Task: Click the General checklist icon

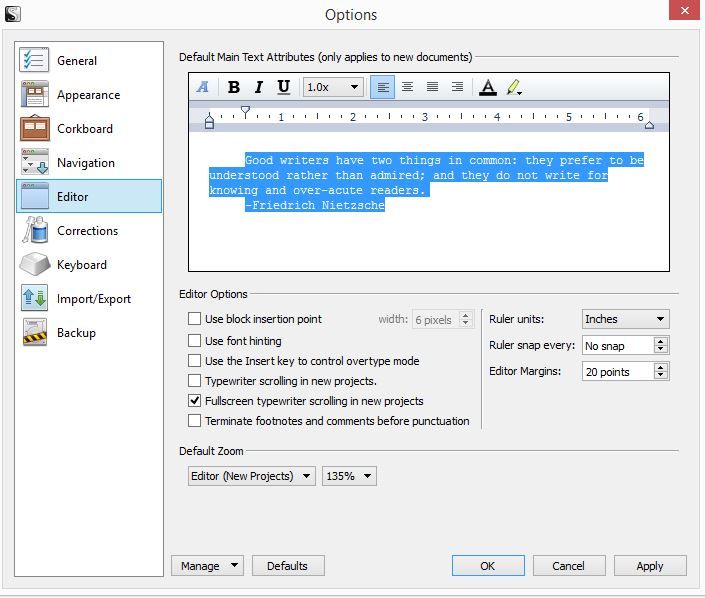Action: tap(34, 60)
